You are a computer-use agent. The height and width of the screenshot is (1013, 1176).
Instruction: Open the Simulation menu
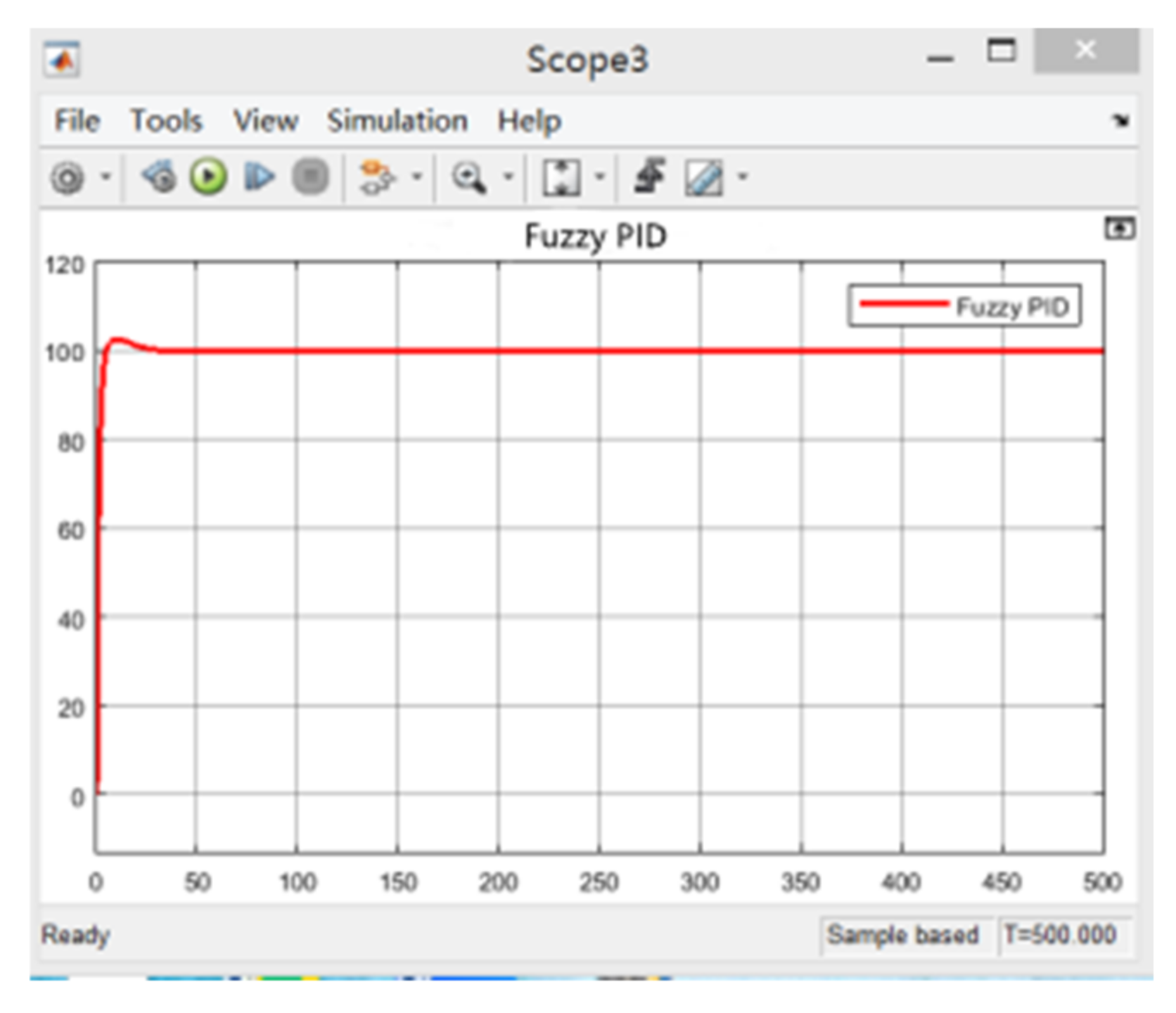397,121
